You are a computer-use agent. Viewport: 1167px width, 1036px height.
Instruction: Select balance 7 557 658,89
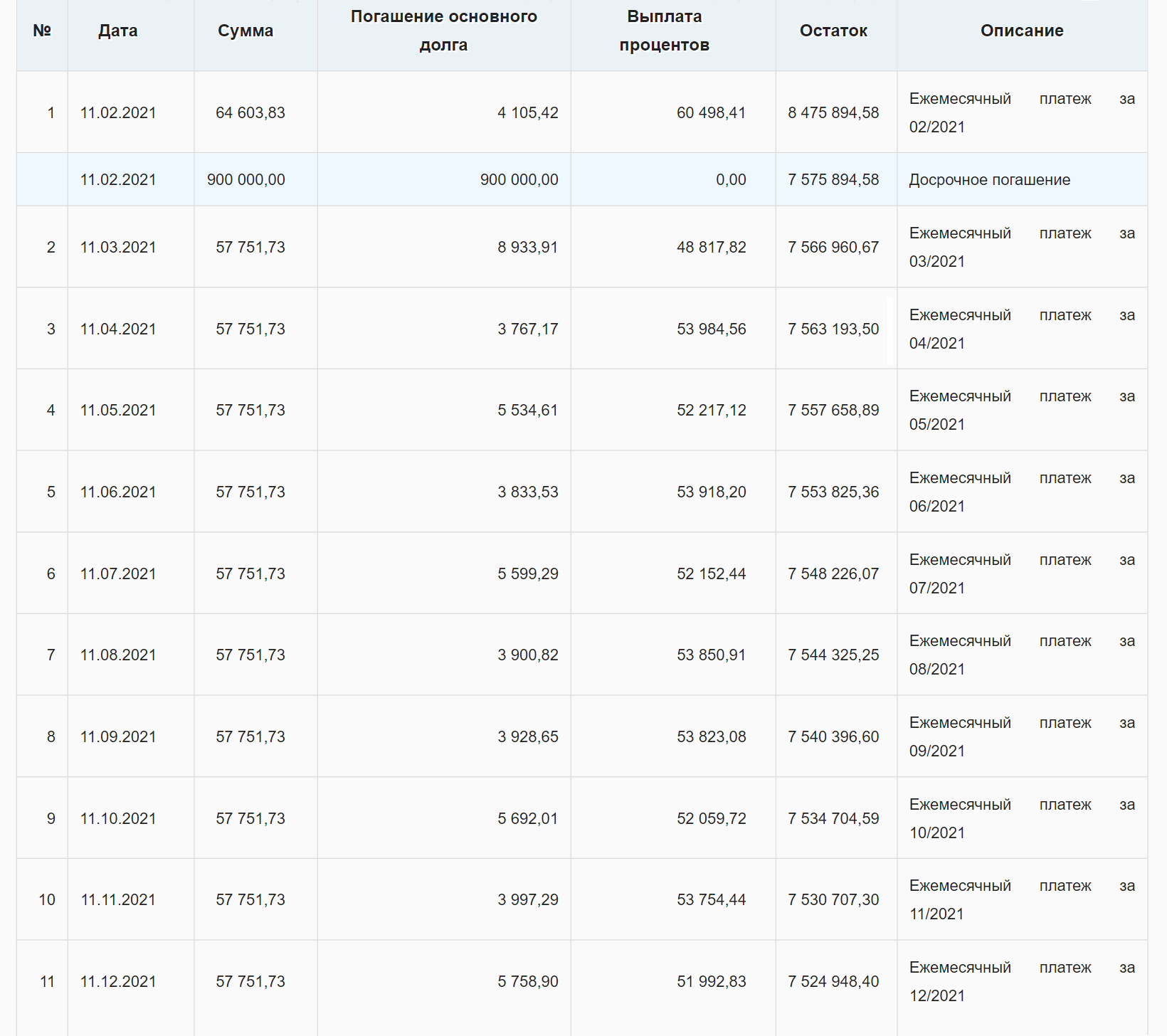[833, 410]
